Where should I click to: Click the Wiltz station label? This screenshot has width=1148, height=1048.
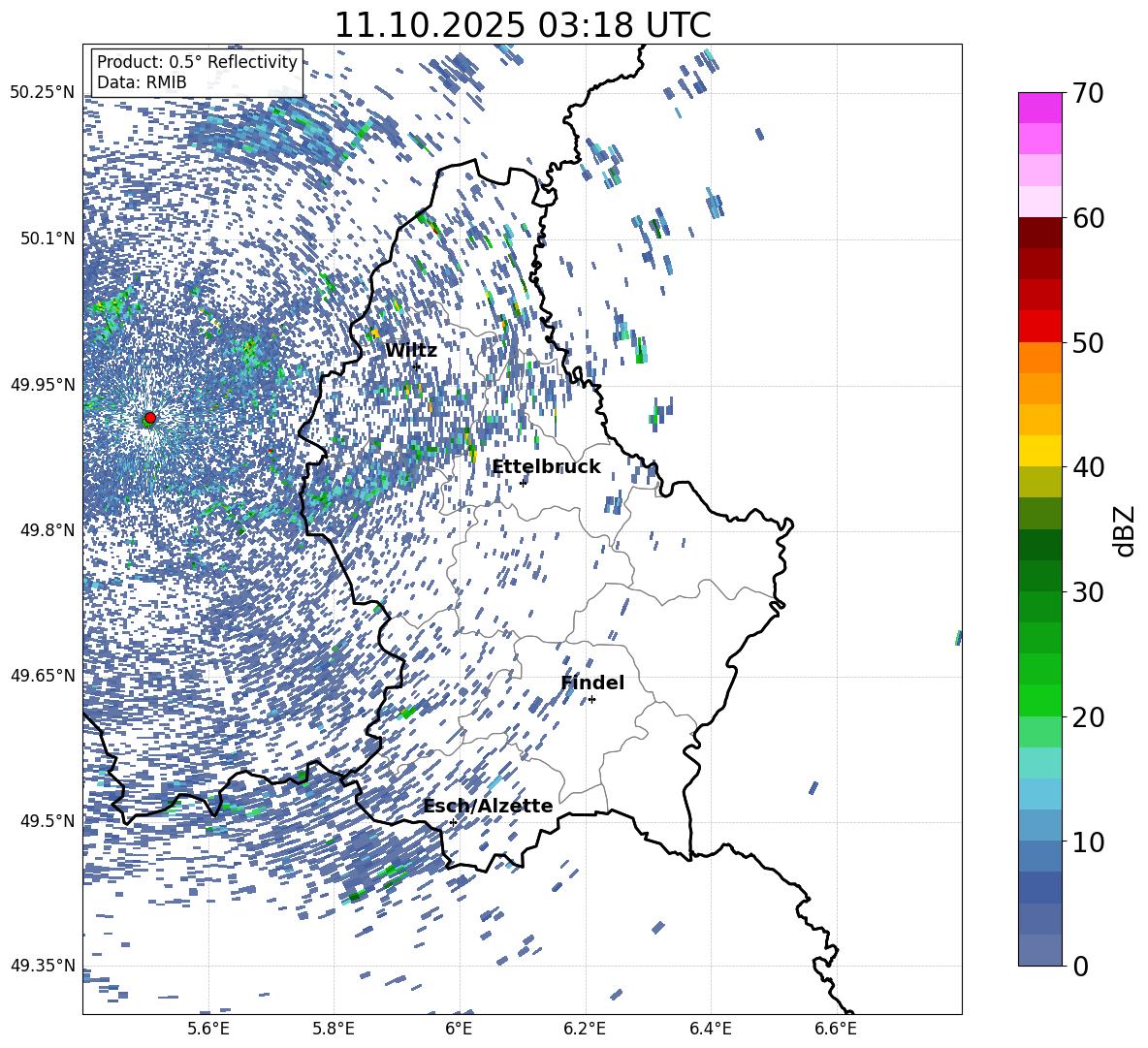[x=411, y=351]
